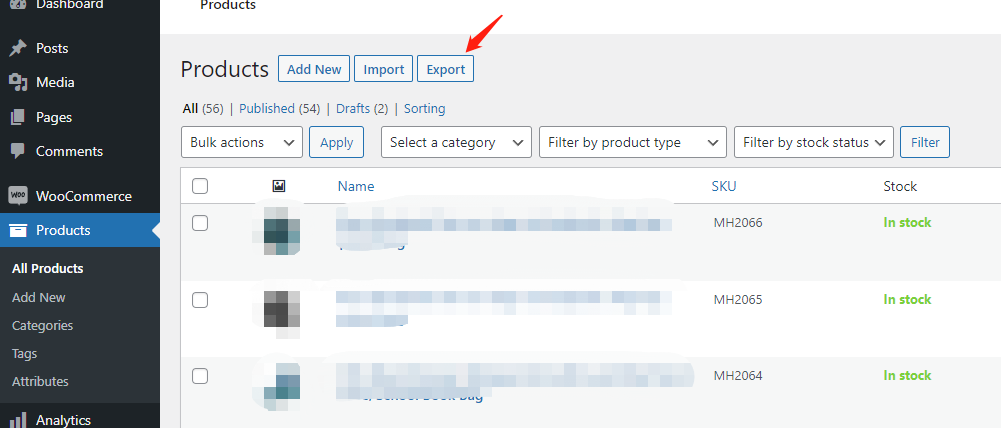This screenshot has width=1001, height=428.
Task: Click the SKU value MH2064
Action: [x=738, y=376]
